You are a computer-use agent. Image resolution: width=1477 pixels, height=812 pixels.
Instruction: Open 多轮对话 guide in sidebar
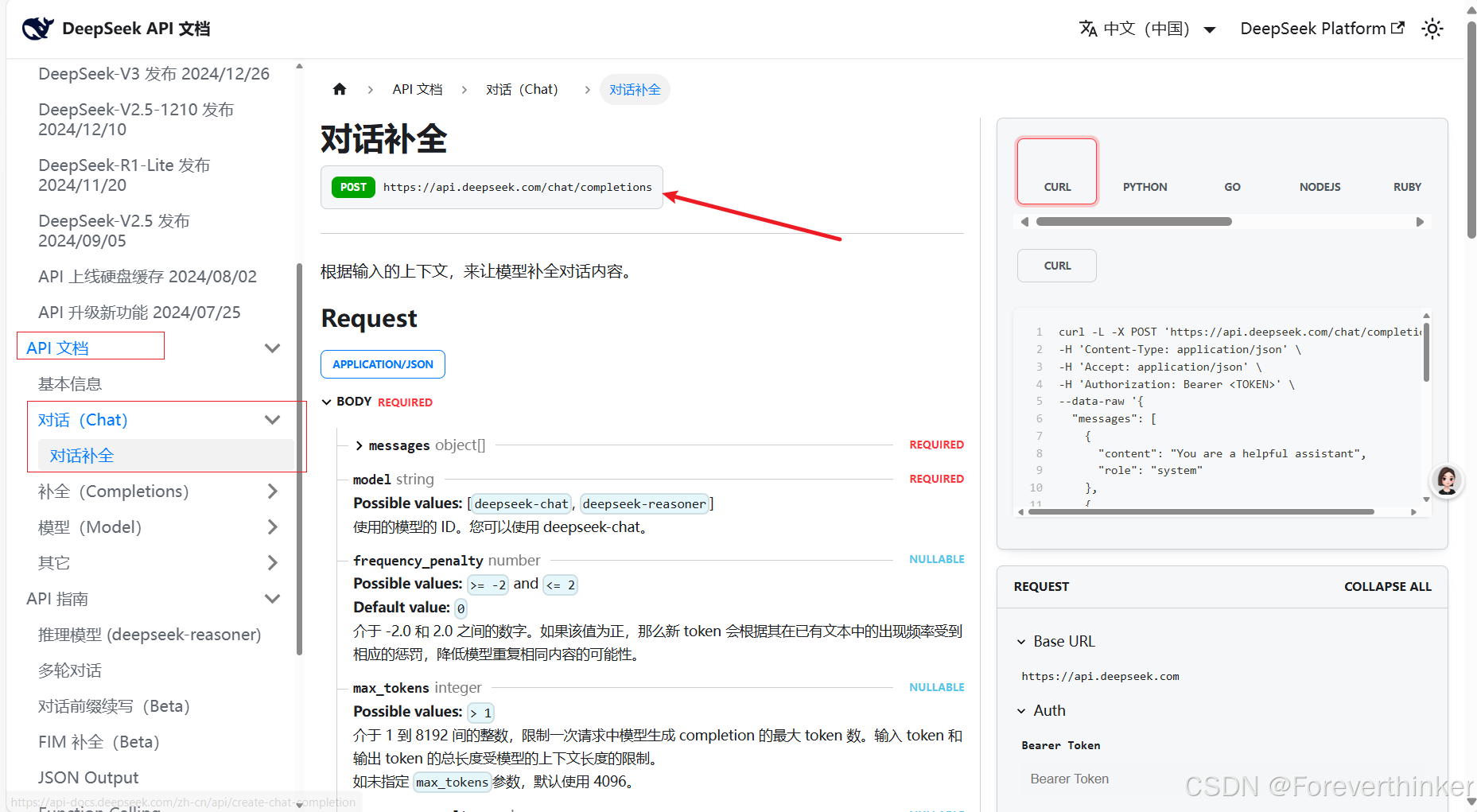(x=70, y=670)
